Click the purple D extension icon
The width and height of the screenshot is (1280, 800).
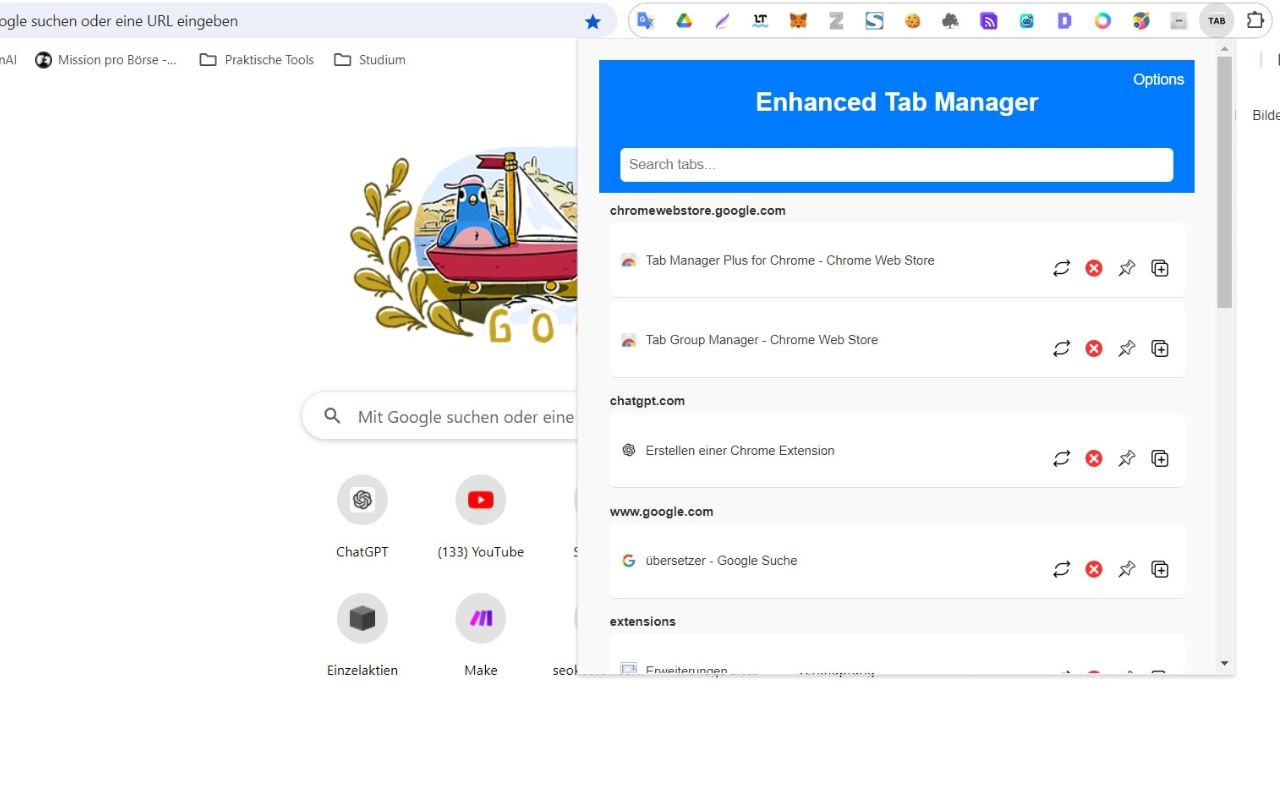[x=1064, y=20]
